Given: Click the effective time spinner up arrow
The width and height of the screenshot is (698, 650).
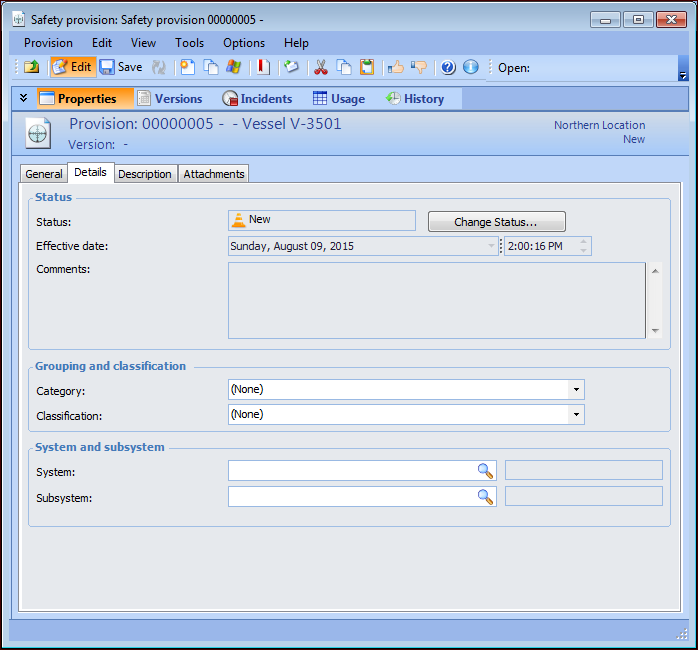Looking at the screenshot, I should pyautogui.click(x=584, y=241).
